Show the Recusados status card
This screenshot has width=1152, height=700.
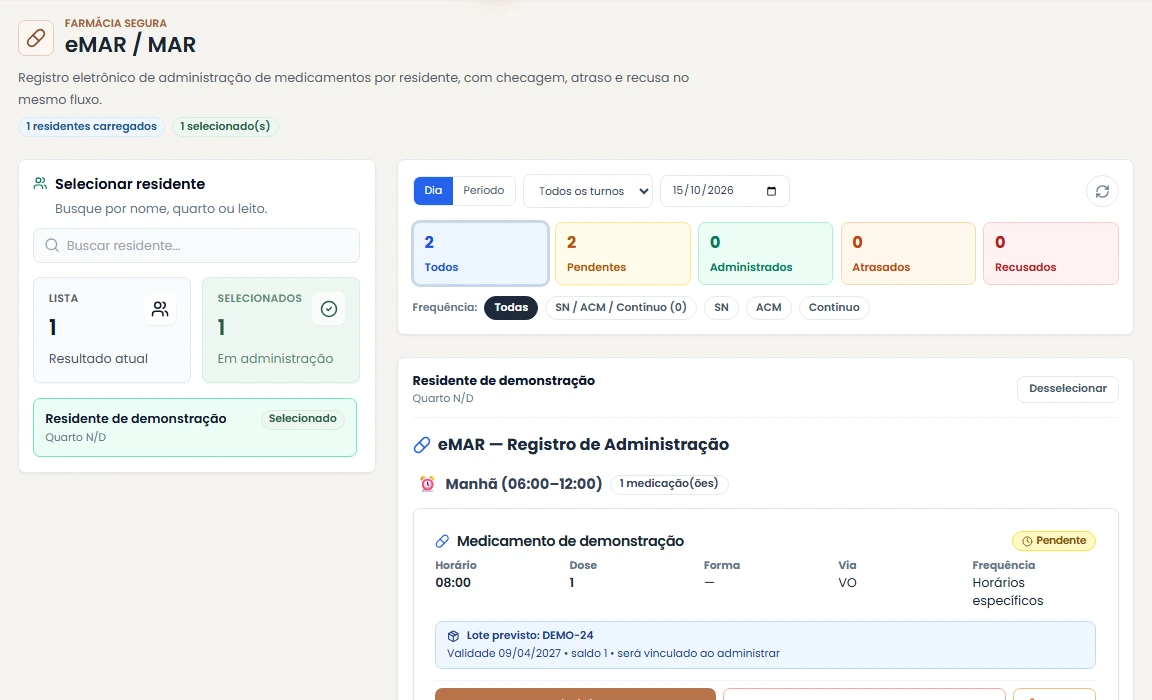coord(1051,253)
